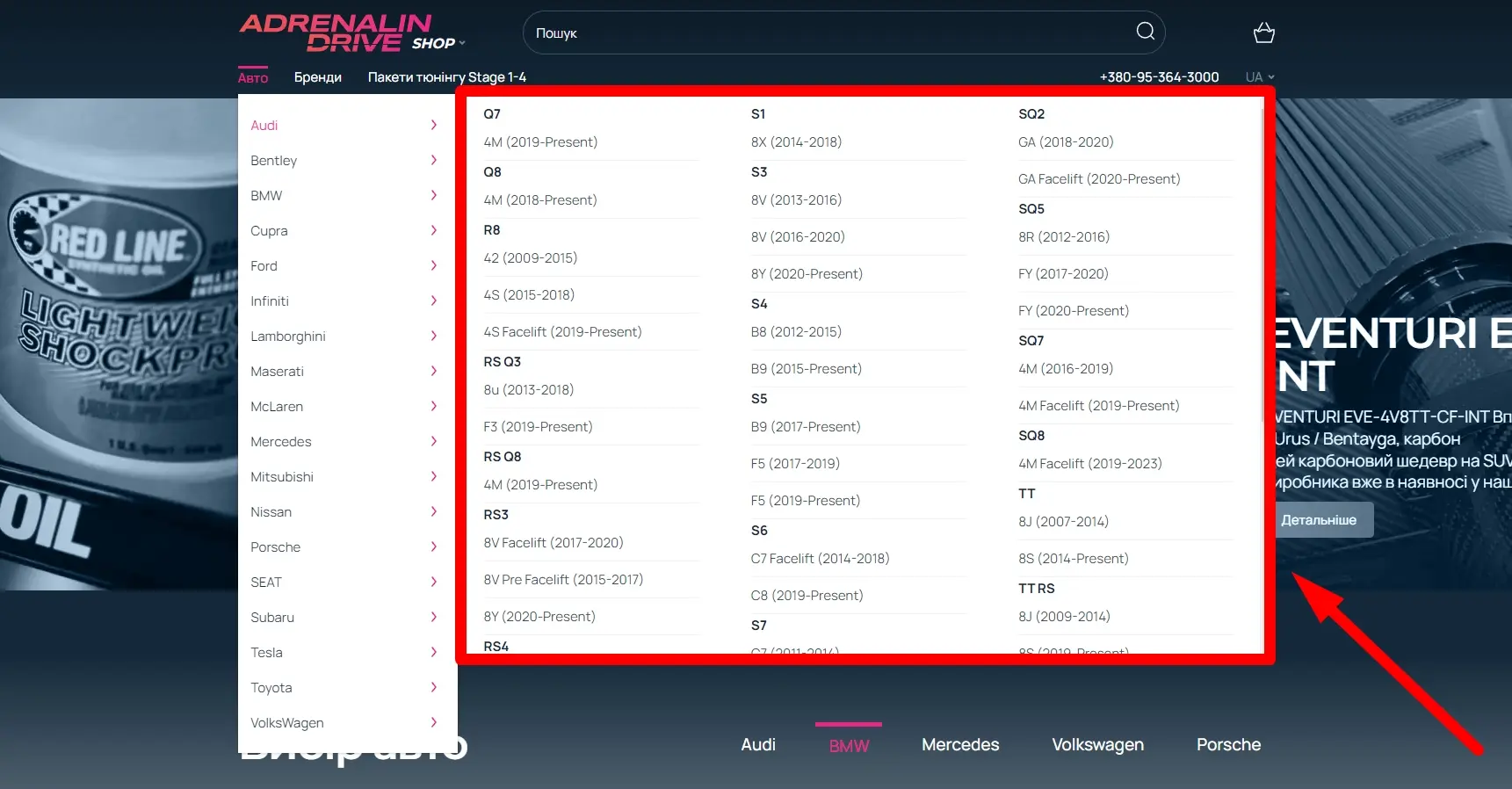Click the phone number +380-95-364-3000
The width and height of the screenshot is (1512, 789).
1159,77
